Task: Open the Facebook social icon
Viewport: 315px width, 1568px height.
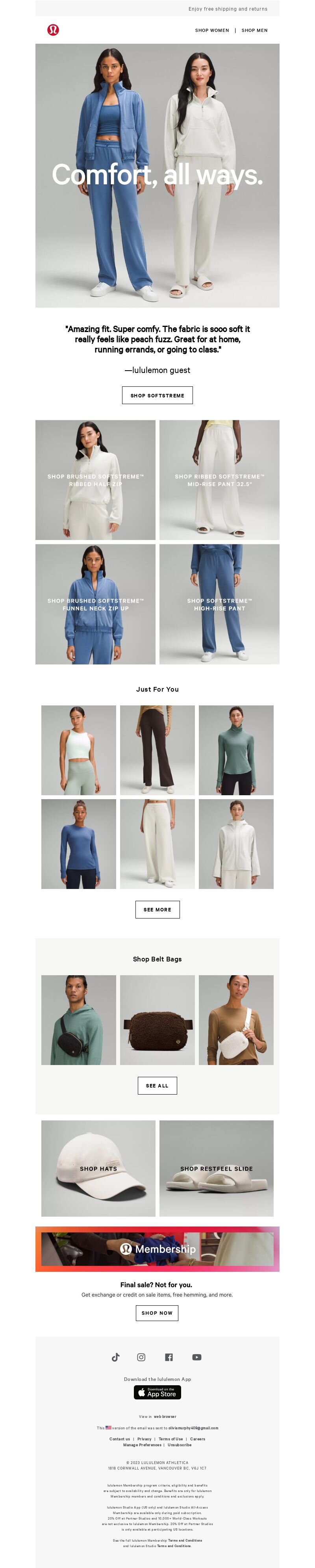Action: click(x=169, y=1357)
